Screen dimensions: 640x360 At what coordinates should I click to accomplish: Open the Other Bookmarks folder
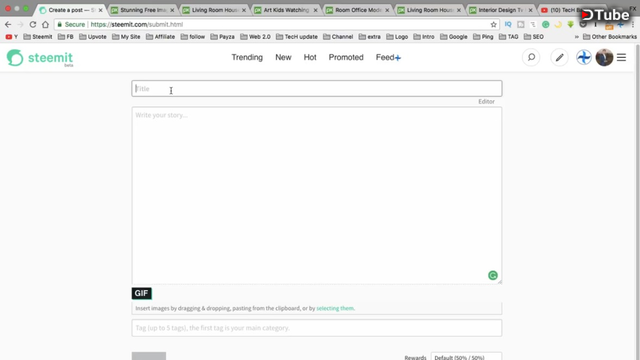point(610,37)
